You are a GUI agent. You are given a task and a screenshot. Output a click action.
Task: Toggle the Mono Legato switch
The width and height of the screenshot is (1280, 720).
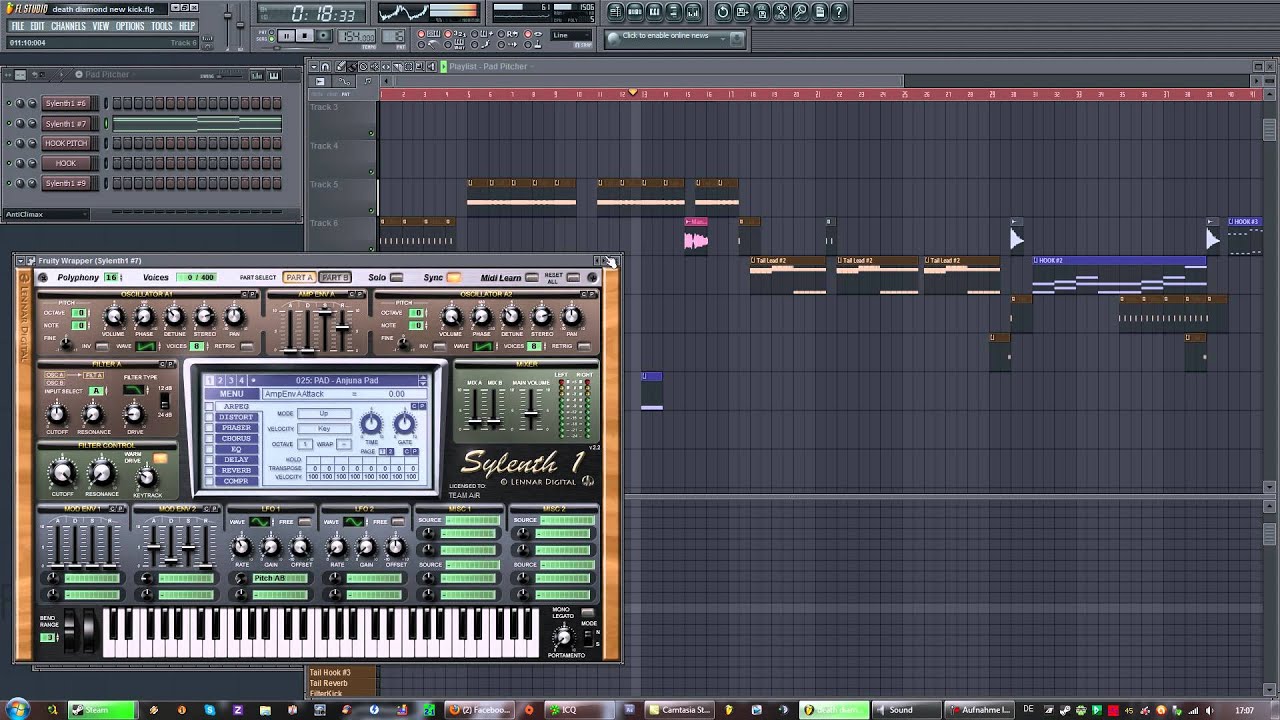(x=587, y=612)
